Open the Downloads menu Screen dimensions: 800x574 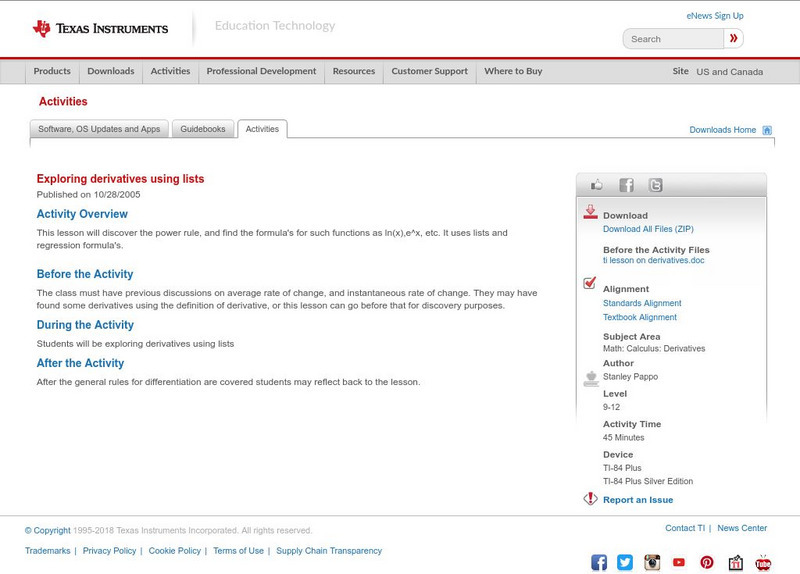(x=111, y=71)
